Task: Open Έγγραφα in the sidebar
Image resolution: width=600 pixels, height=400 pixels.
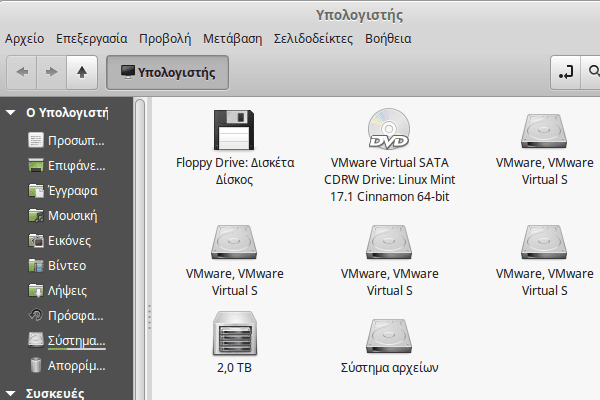Action: pos(73,191)
